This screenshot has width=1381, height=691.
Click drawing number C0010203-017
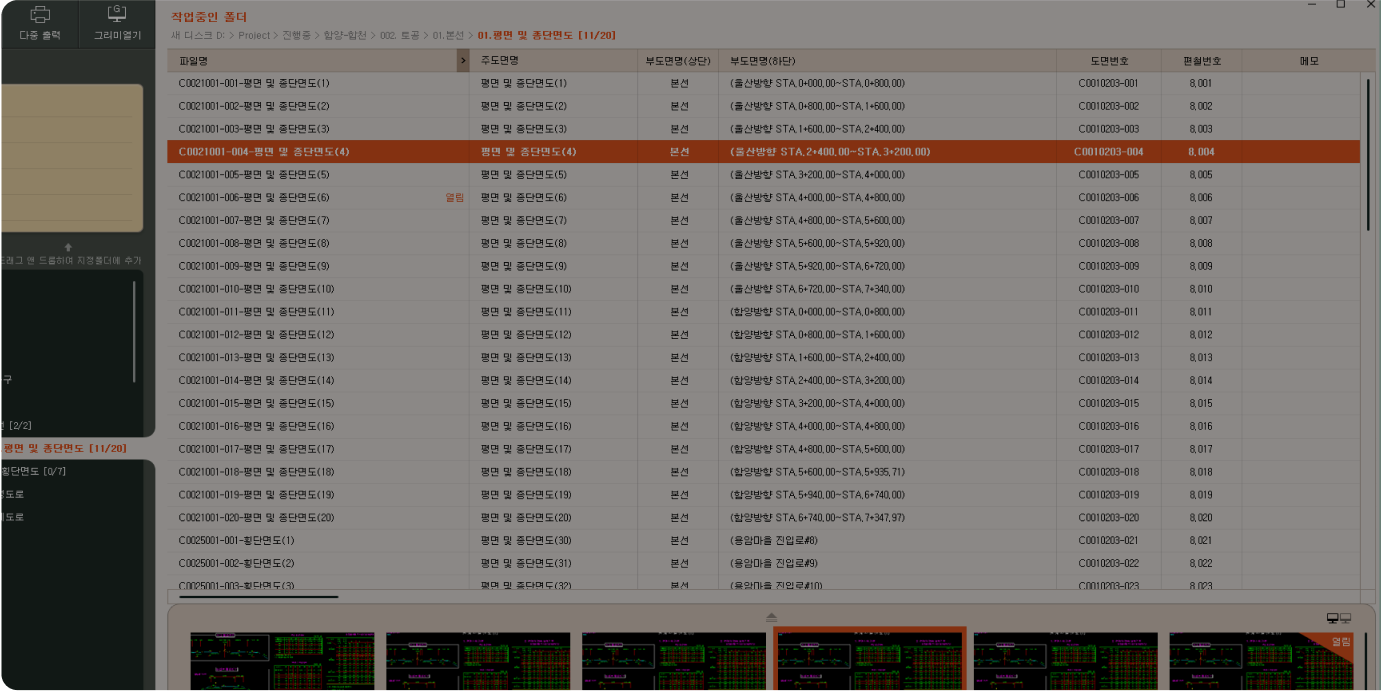click(1108, 449)
